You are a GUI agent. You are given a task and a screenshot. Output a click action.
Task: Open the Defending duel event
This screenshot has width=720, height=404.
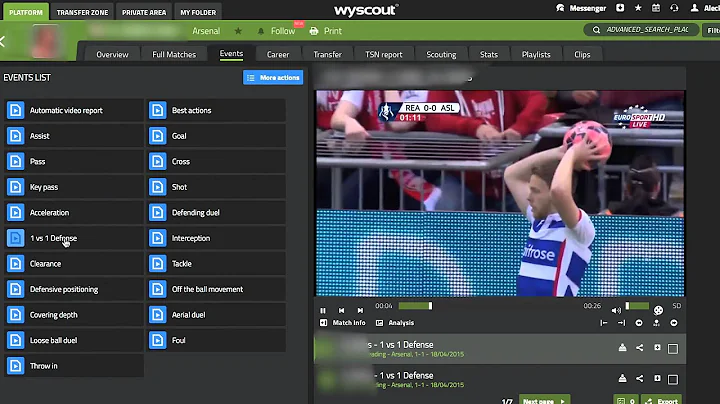[216, 213]
